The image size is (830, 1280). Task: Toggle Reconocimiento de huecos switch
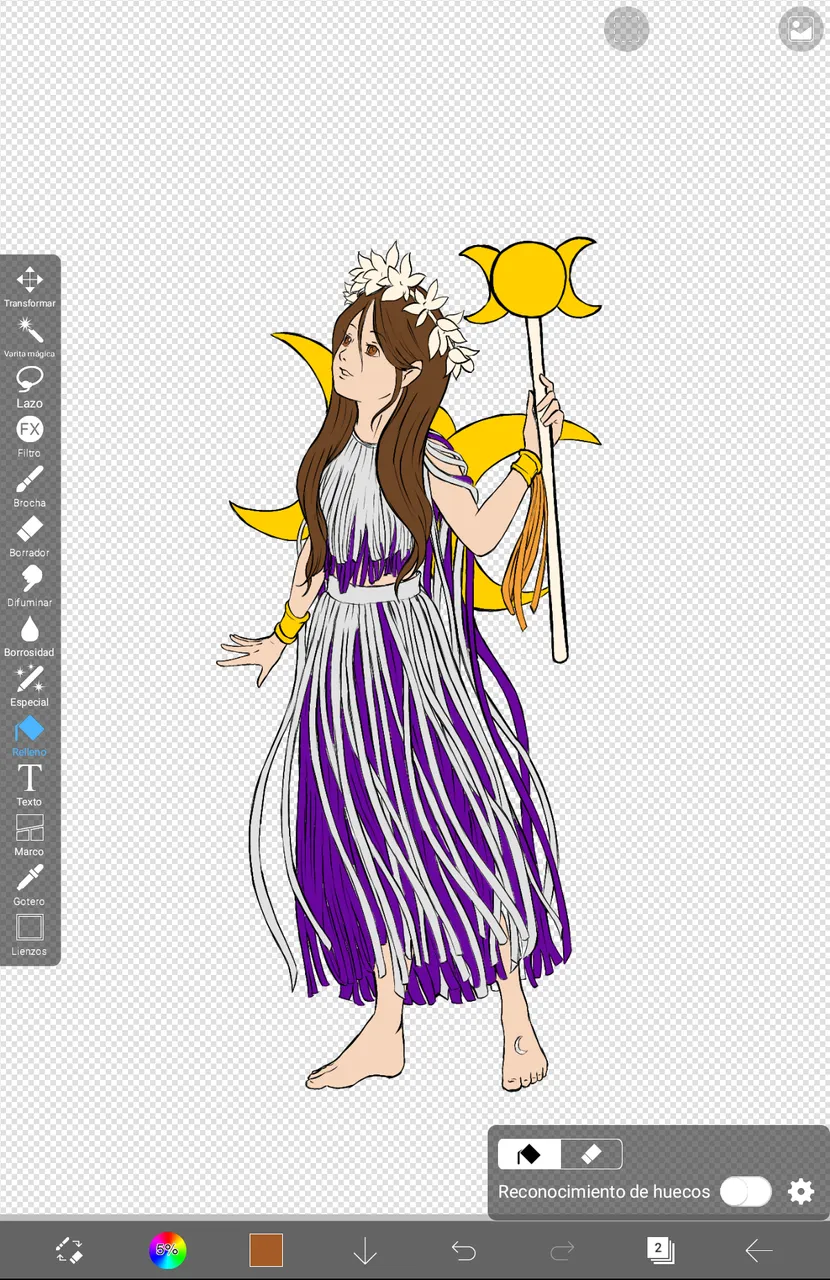(746, 1191)
